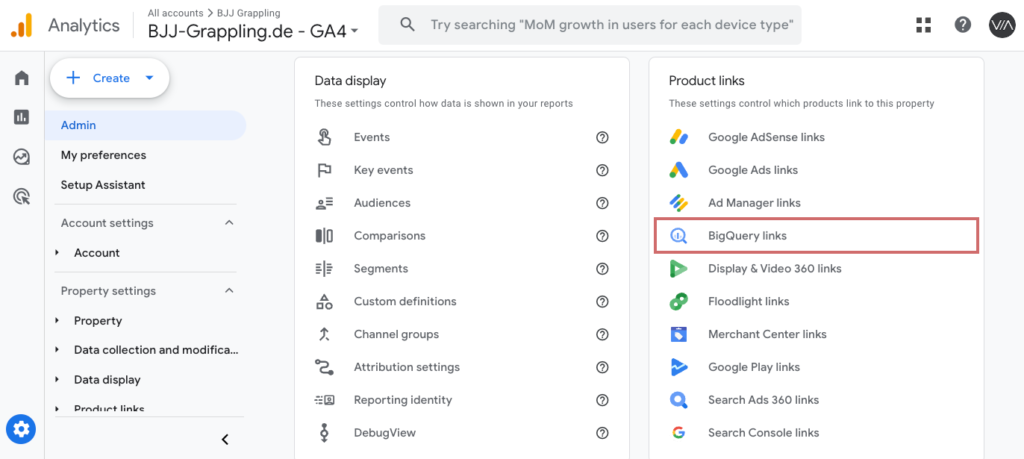This screenshot has height=459, width=1024.
Task: Click the blue Admin gear icon
Action: [21, 430]
